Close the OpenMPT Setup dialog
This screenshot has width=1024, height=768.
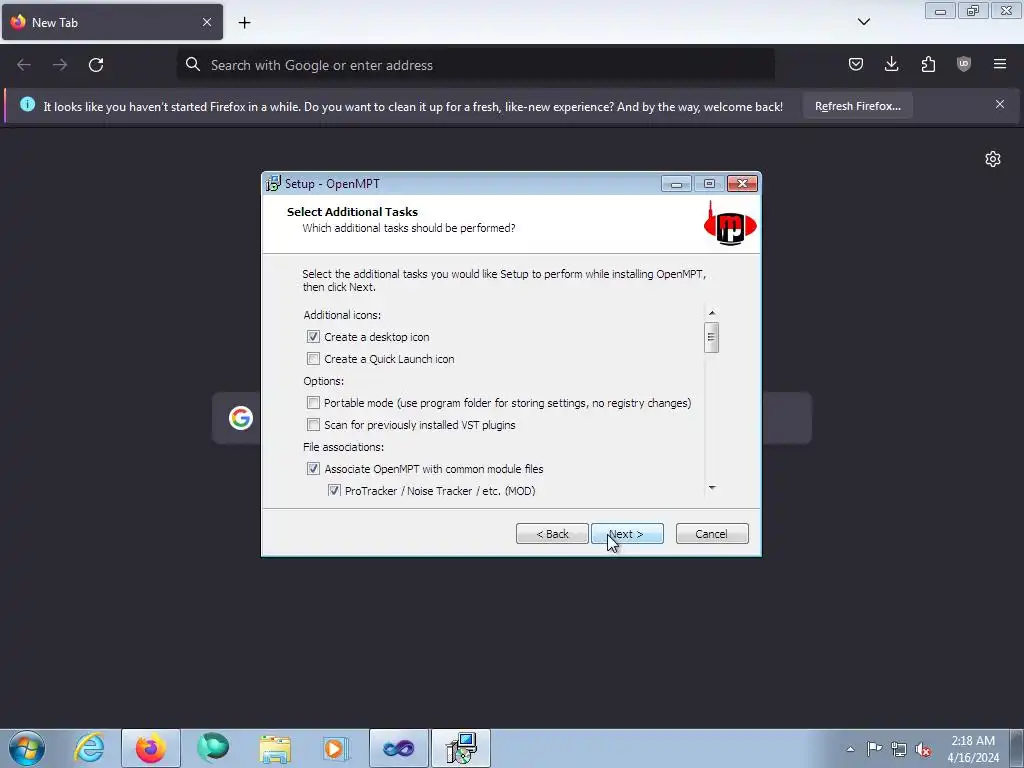pyautogui.click(x=742, y=184)
